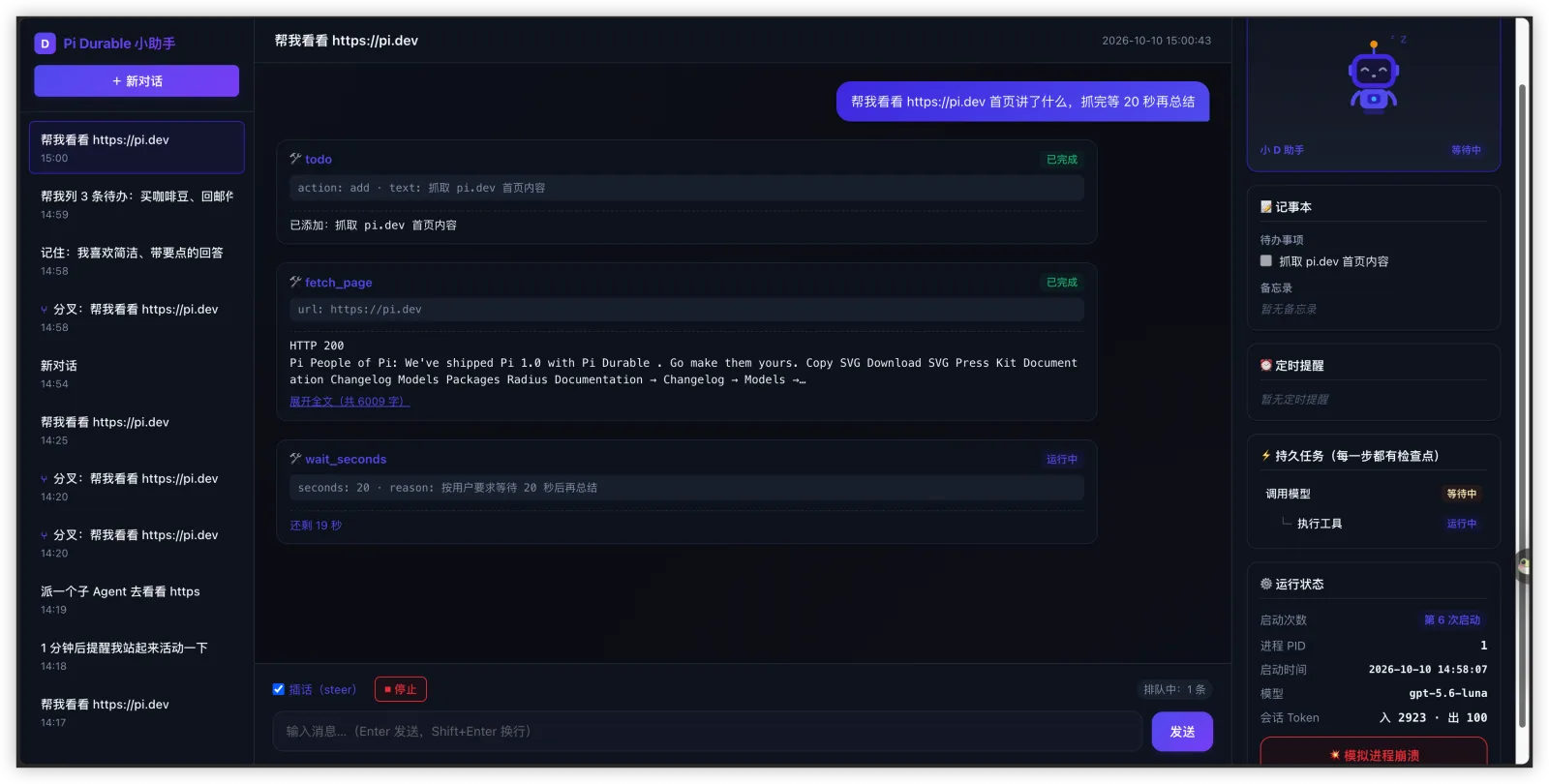This screenshot has height=784, width=1549.
Task: Click the notebook icon beside 记事本
Action: click(x=1266, y=207)
